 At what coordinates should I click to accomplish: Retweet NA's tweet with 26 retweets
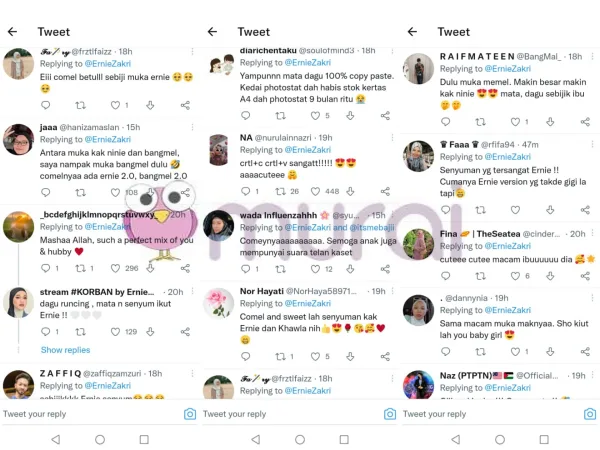point(280,191)
